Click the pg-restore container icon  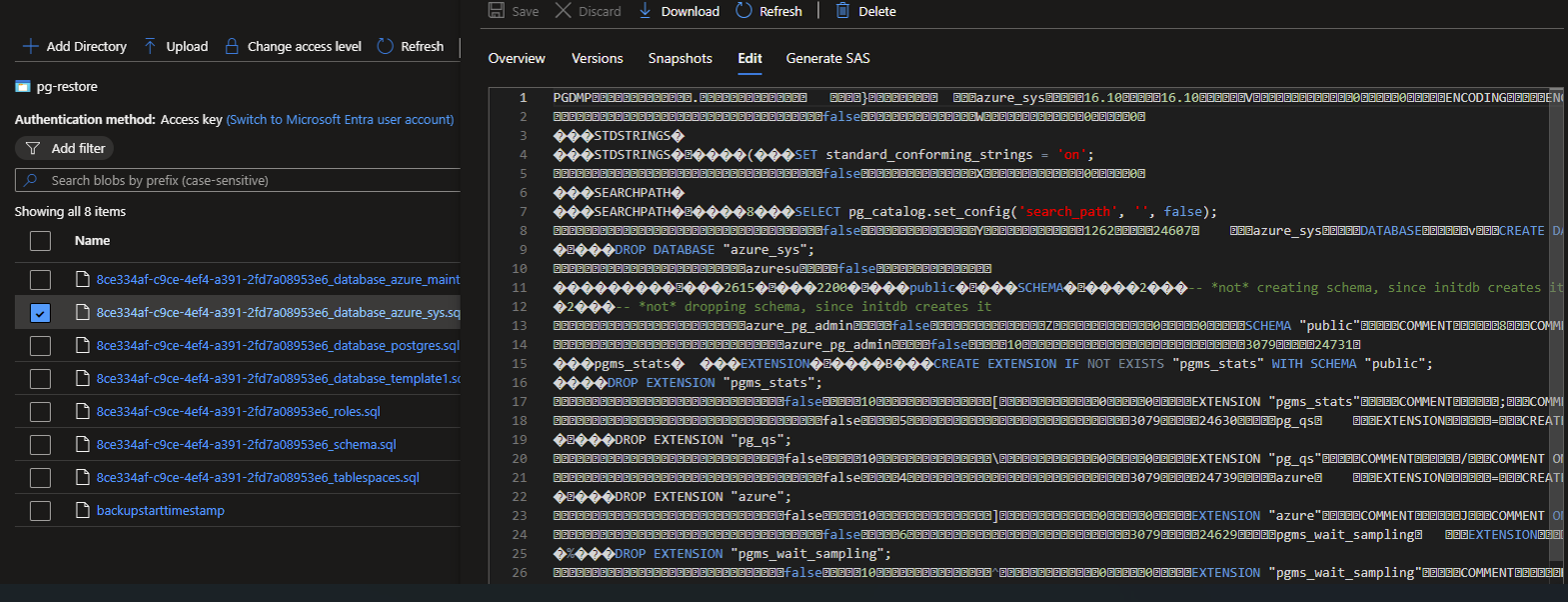23,87
